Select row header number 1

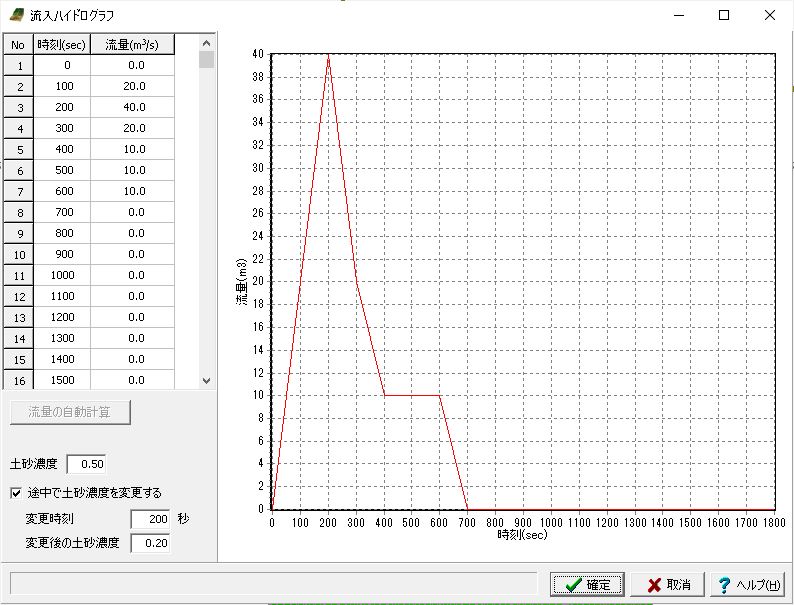tap(19, 66)
